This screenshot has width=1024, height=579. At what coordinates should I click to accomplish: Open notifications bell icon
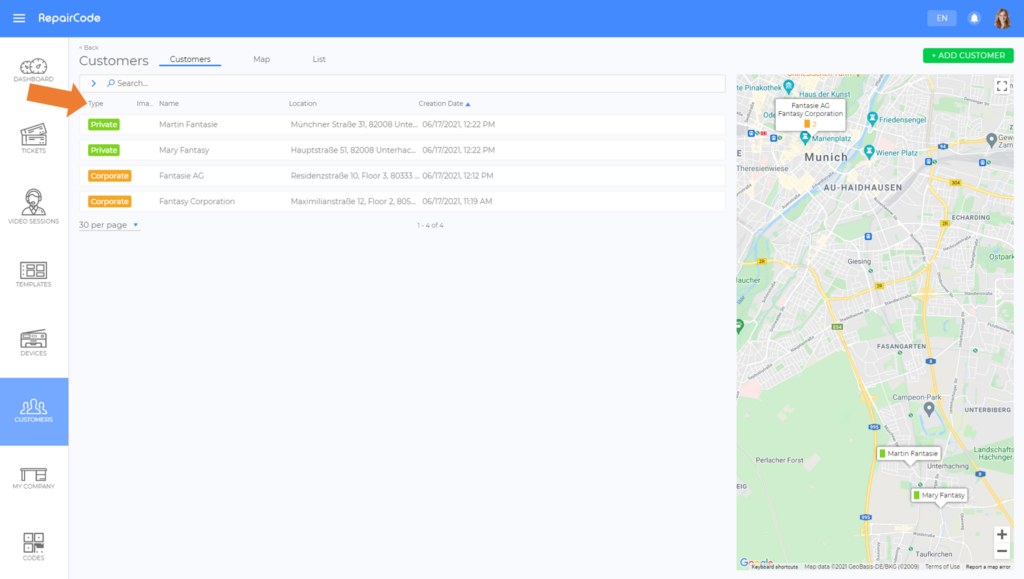974,18
